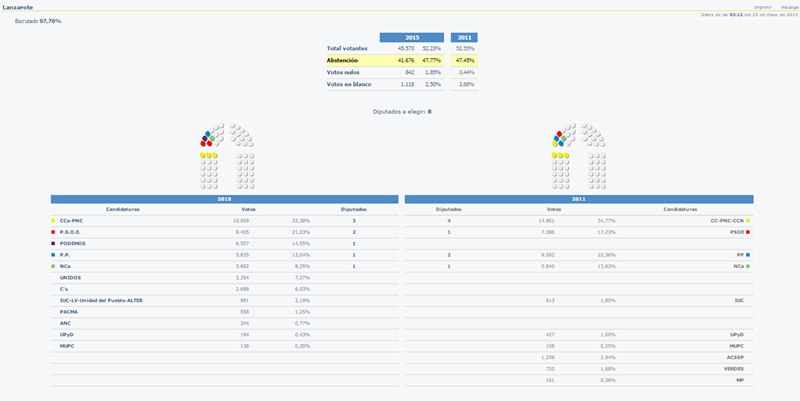Select the 2011 column header in summary
800x401 pixels.
tap(464, 36)
